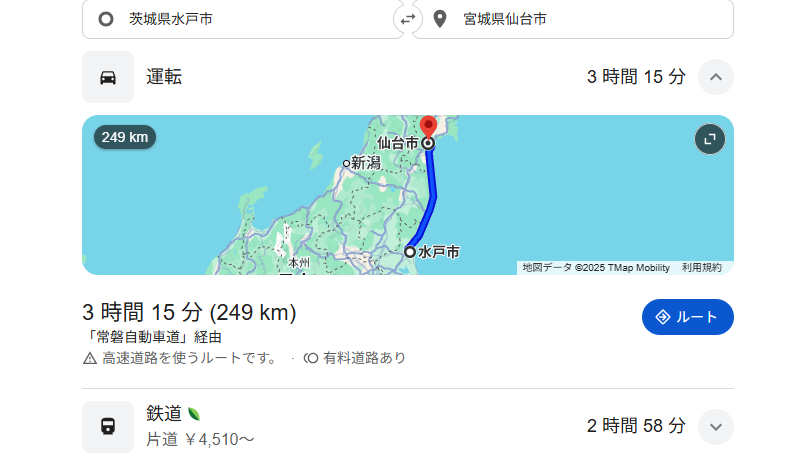Viewport: 802px width, 460px height.
Task: Open the 運転 driving option row
Action: 408,77
